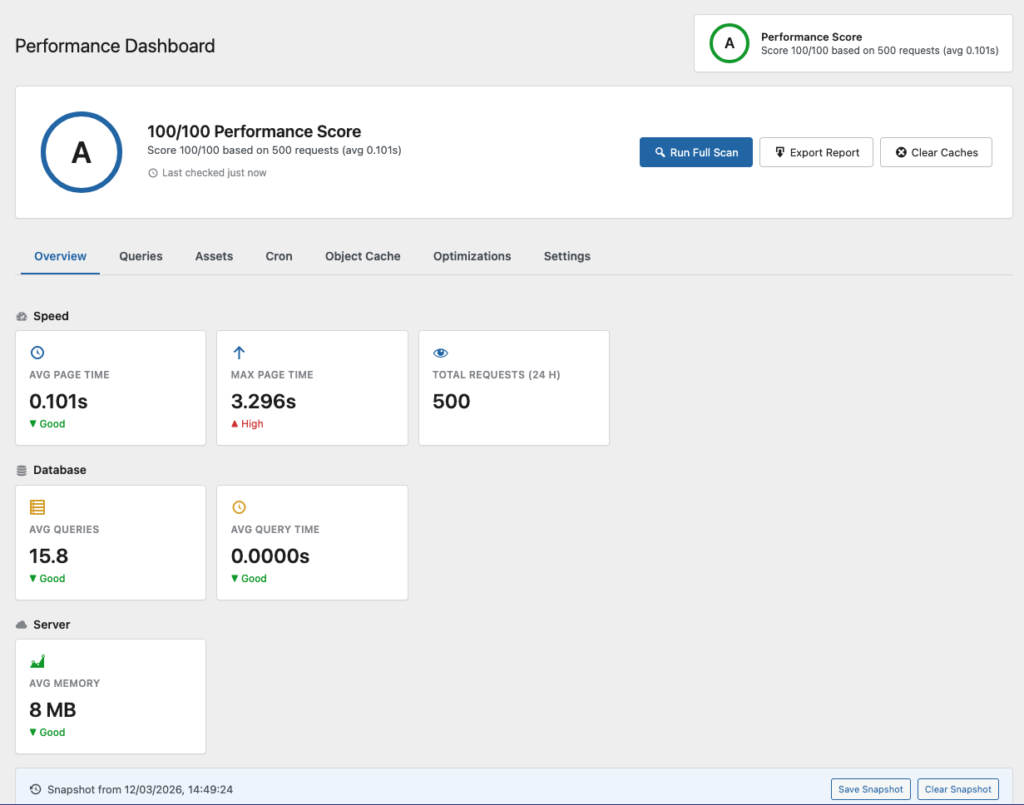
Task: Click the table icon in Avg Queries card
Action: click(x=38, y=507)
